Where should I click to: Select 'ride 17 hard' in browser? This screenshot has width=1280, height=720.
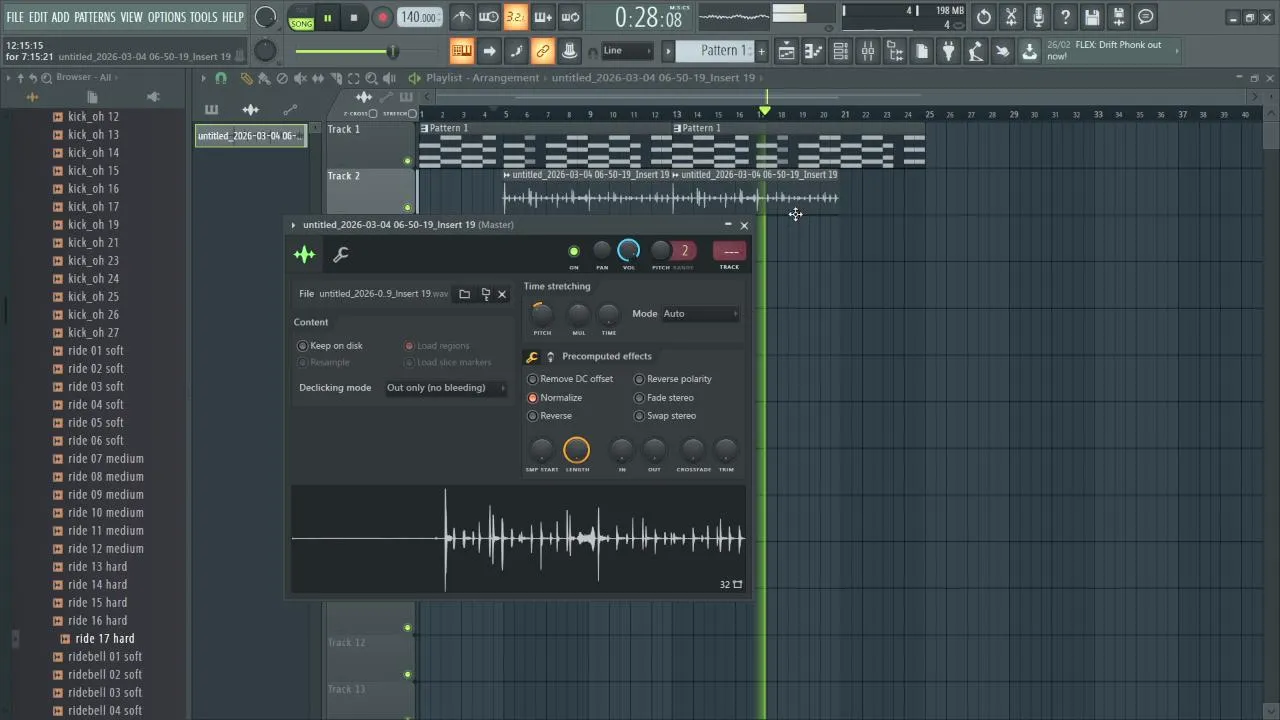(104, 638)
